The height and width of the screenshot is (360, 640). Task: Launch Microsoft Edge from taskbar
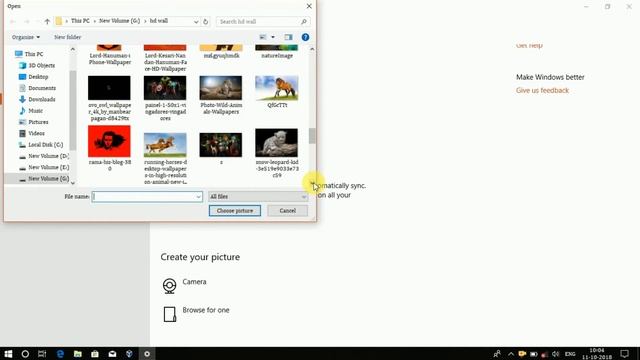click(60, 354)
